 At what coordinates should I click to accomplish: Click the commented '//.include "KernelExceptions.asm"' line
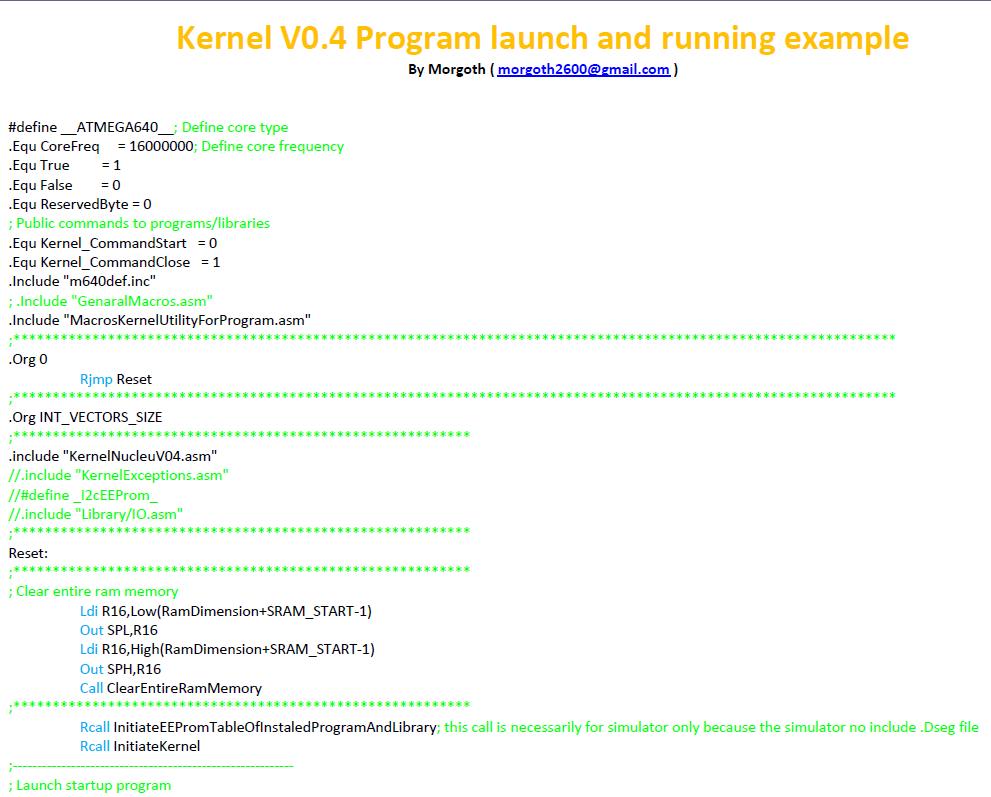click(x=119, y=475)
